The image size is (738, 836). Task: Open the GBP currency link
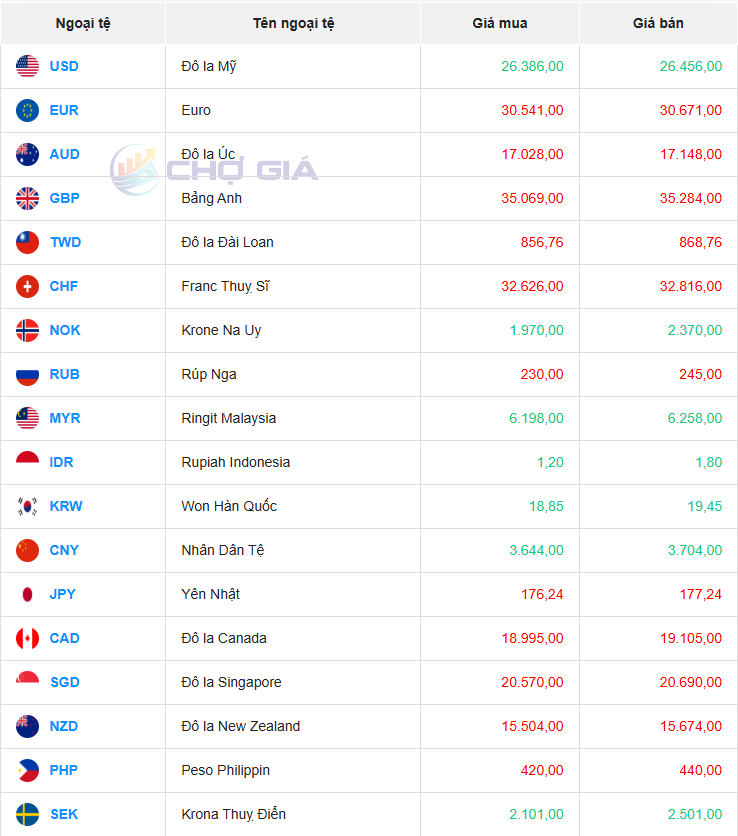pyautogui.click(x=64, y=199)
